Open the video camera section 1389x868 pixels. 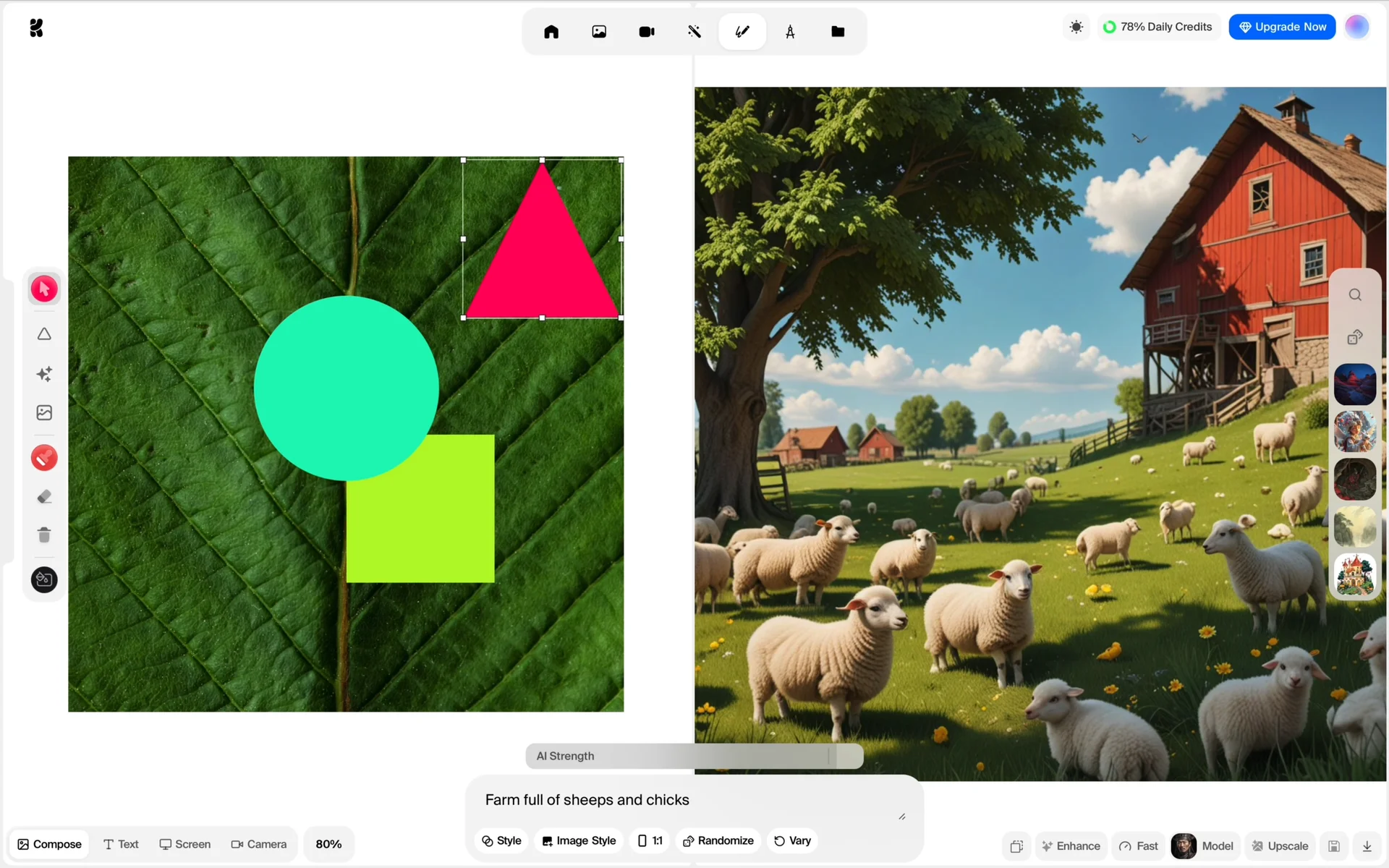pyautogui.click(x=647, y=32)
